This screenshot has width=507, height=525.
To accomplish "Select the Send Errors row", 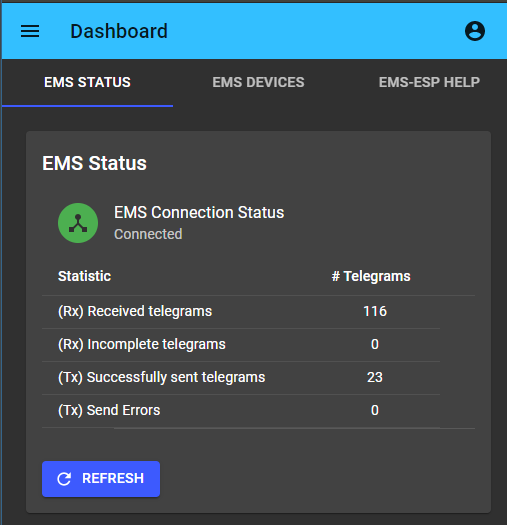I will tap(241, 411).
